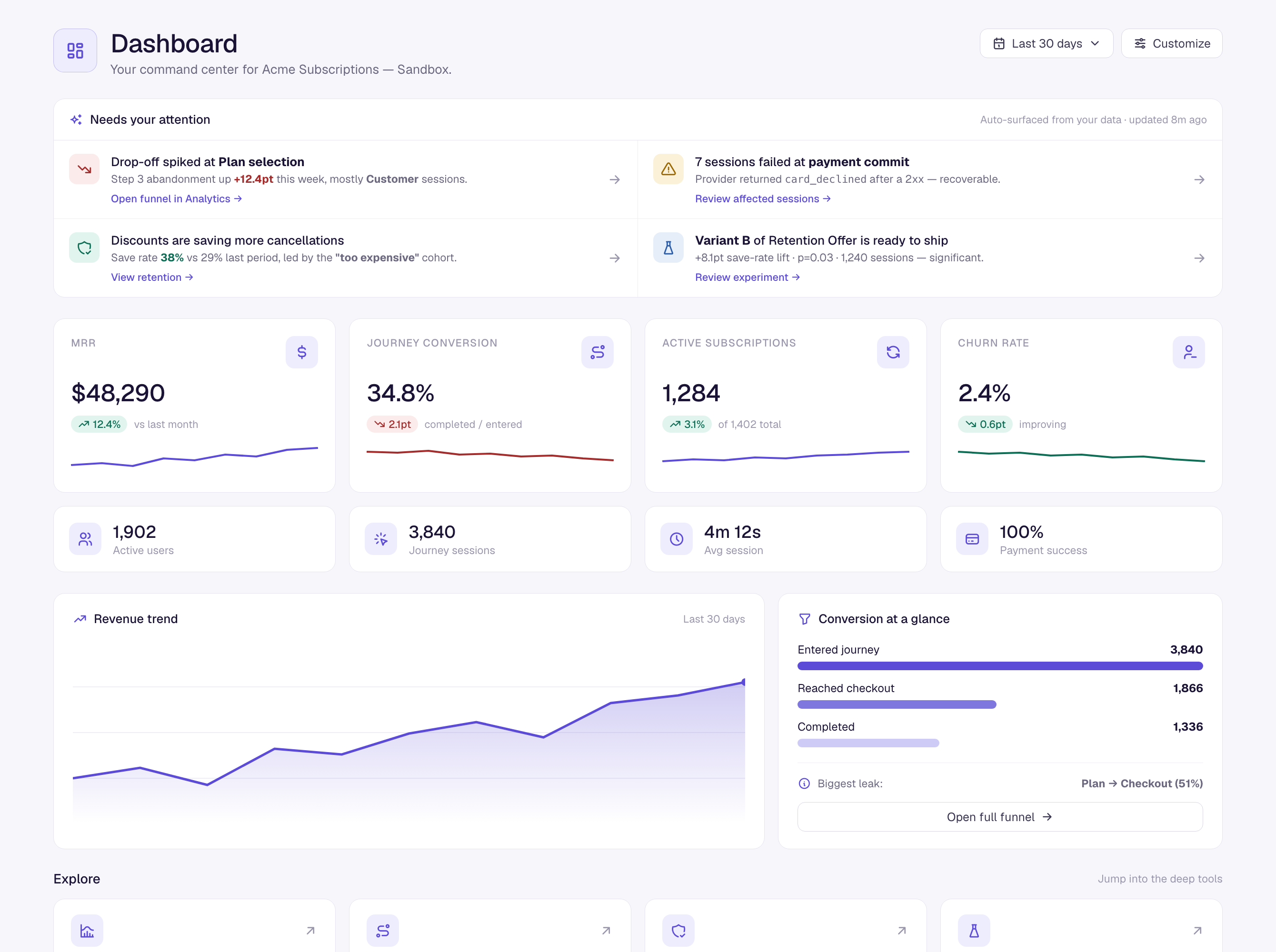Click the bar chart icon in Explore section
Screen dimensions: 1276x952
(87, 931)
